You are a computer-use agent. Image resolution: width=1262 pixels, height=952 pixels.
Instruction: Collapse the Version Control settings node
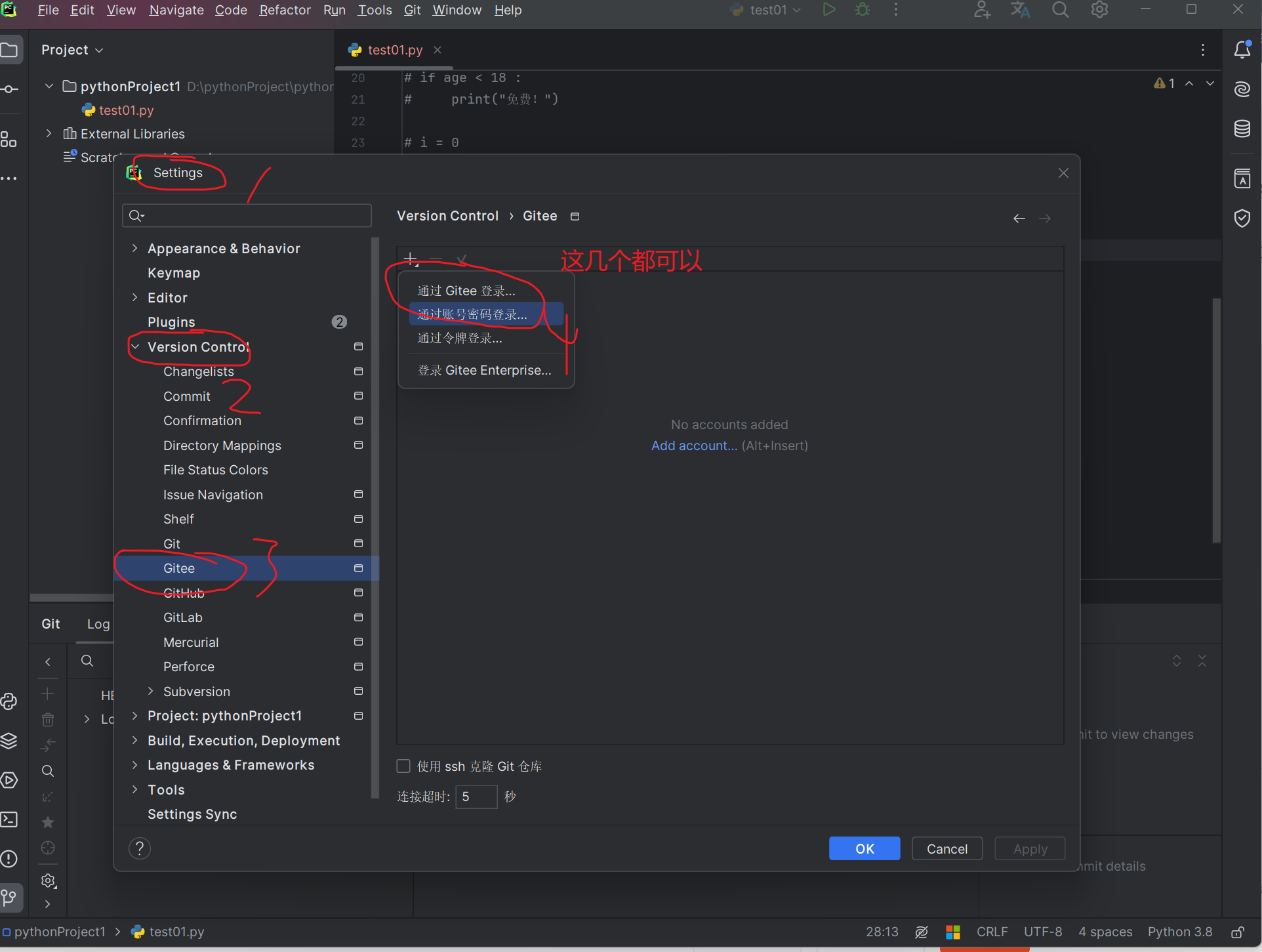pos(134,346)
